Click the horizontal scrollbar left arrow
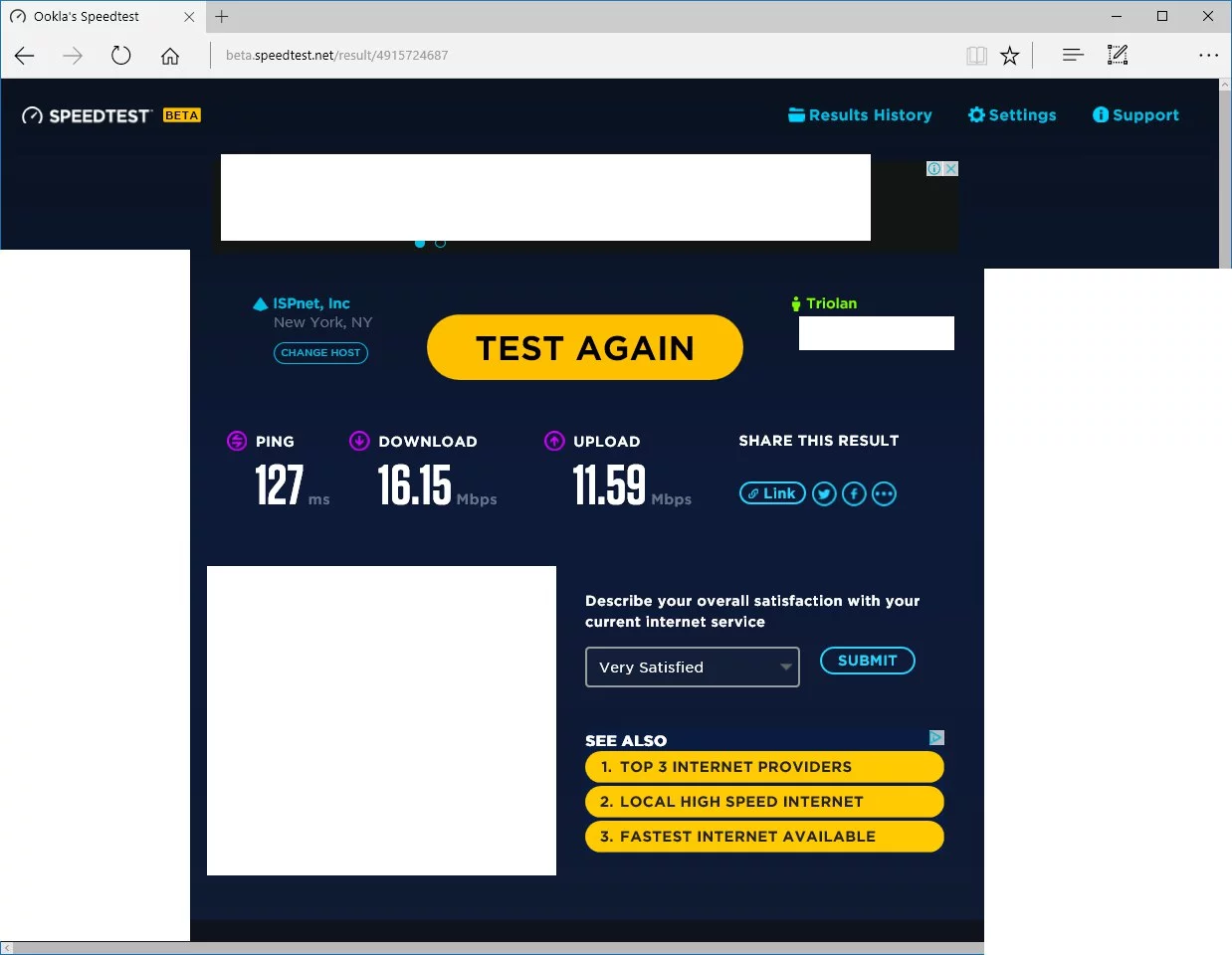1232x955 pixels. click(x=7, y=948)
